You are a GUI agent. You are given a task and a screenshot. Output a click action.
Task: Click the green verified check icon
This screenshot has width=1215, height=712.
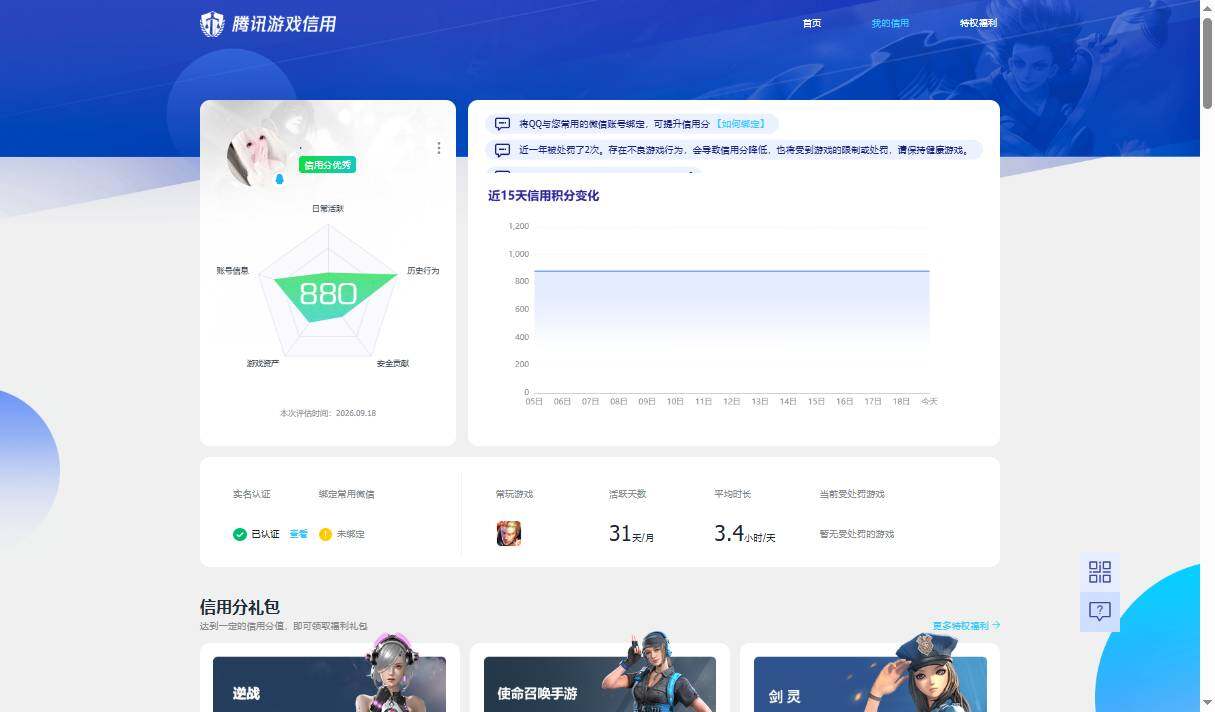(240, 534)
